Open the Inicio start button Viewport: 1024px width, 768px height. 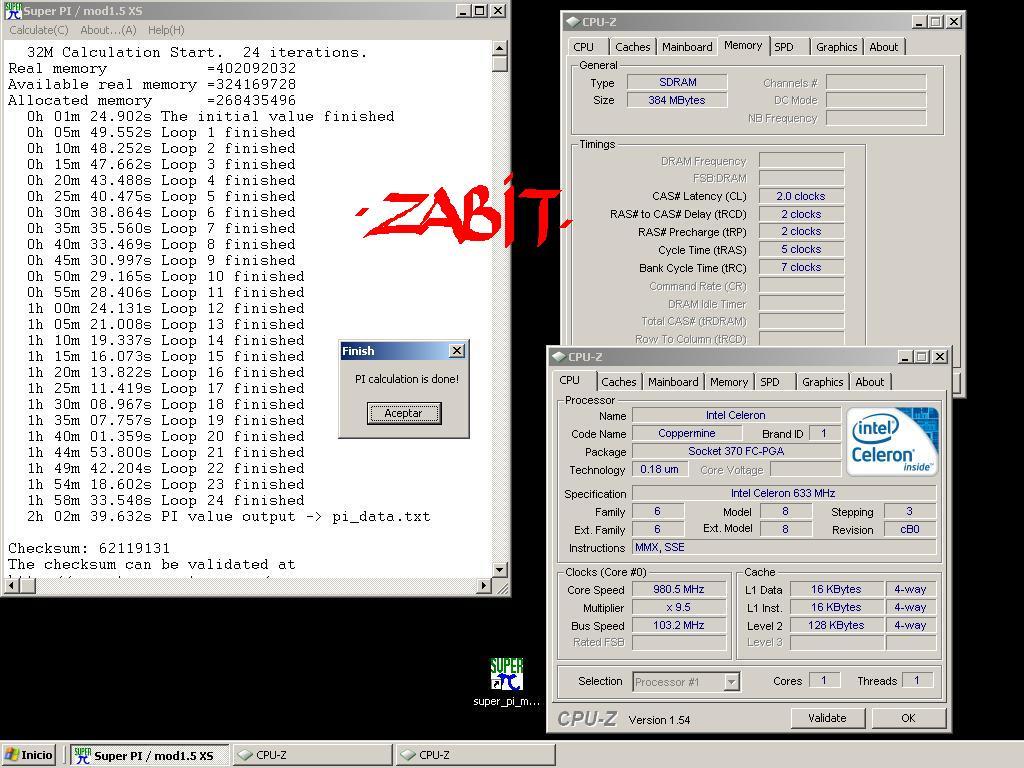click(29, 755)
